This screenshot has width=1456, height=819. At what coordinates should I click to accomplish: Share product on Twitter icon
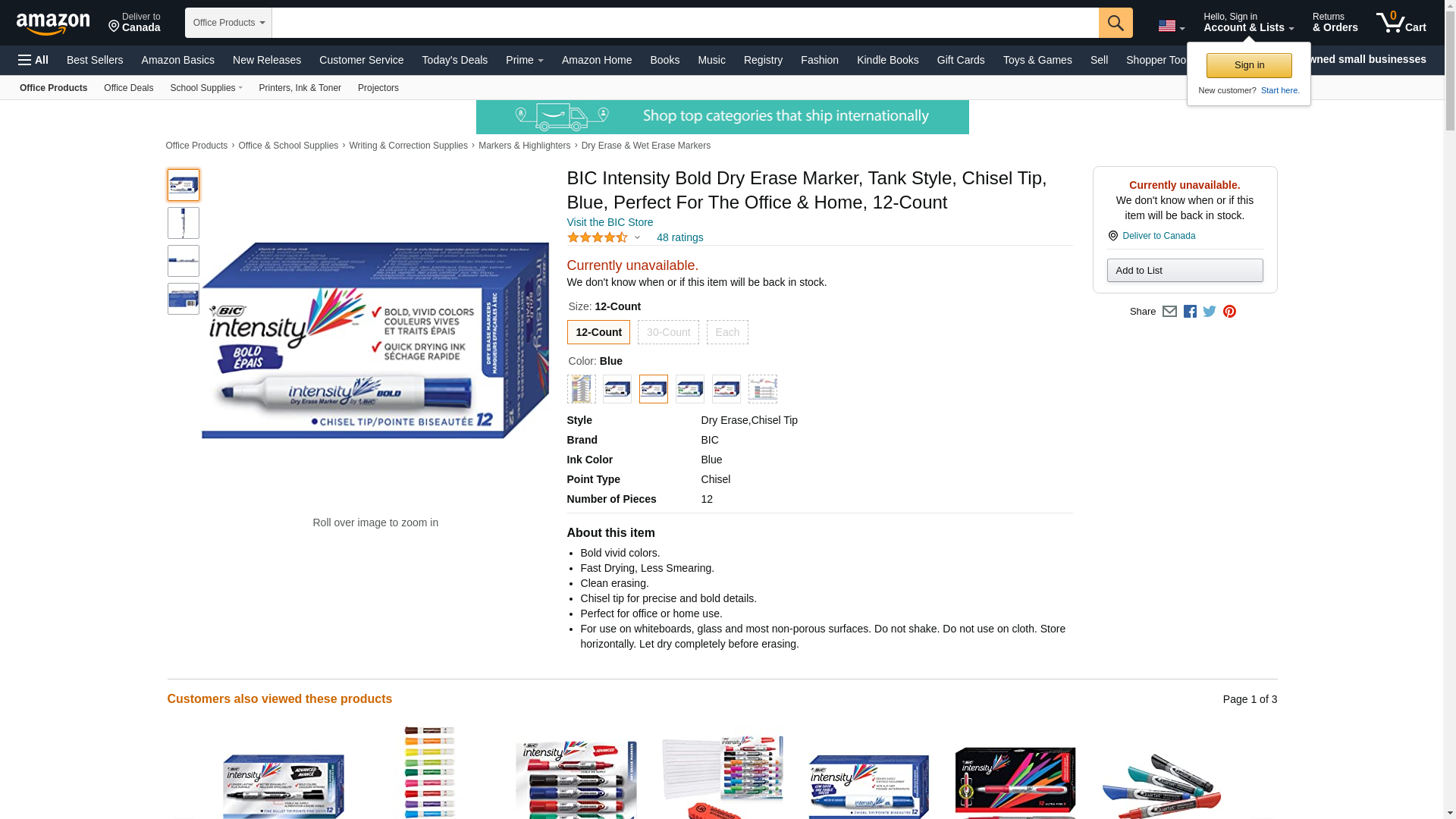(x=1210, y=312)
